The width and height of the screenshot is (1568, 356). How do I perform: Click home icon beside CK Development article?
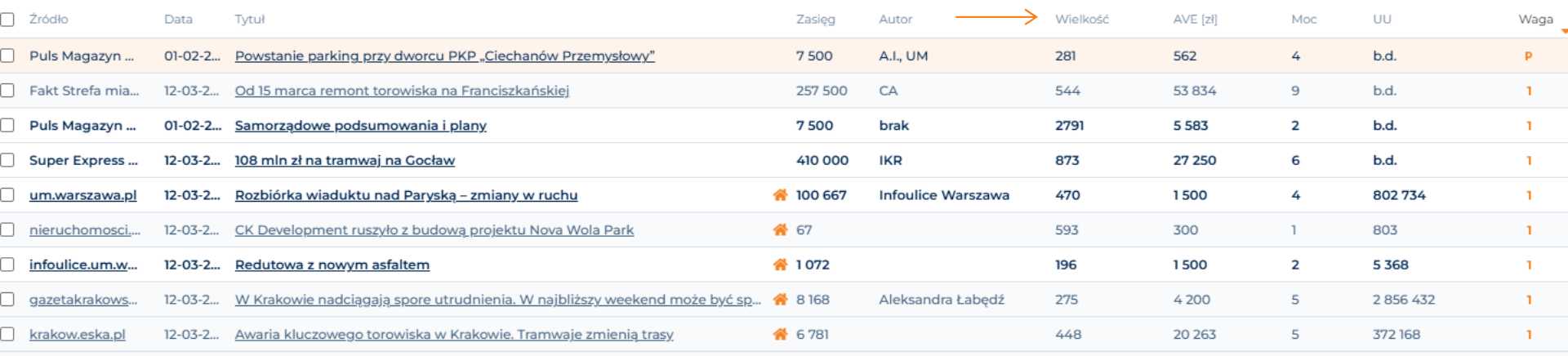780,230
